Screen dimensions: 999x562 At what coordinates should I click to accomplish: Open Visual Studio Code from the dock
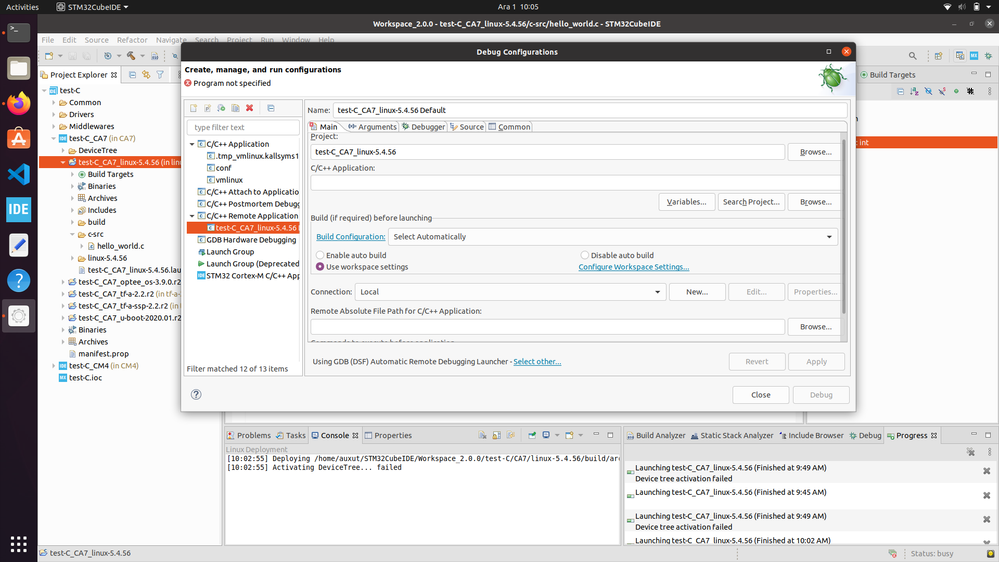coord(18,174)
